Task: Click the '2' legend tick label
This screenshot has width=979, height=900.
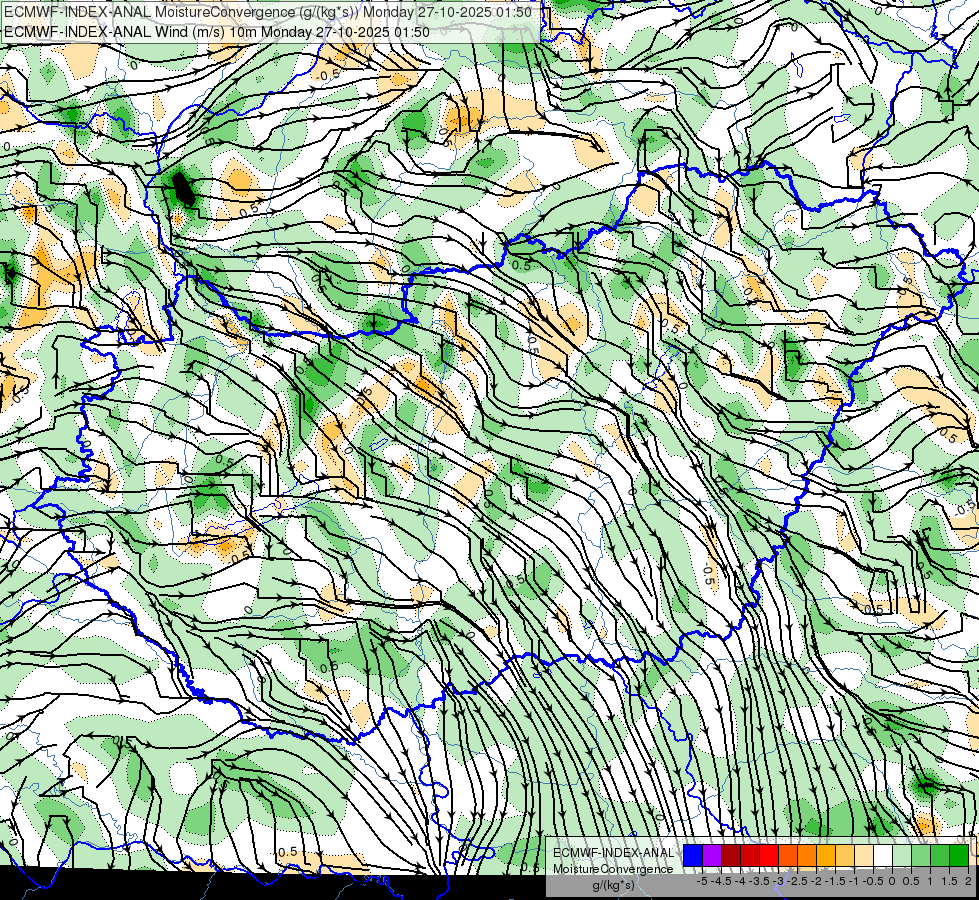Action: tap(968, 881)
